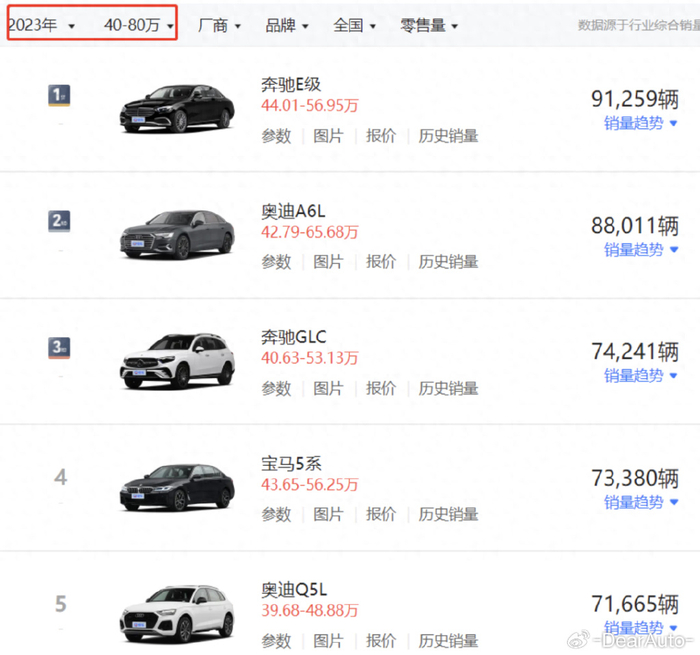Image resolution: width=700 pixels, height=655 pixels.
Task: Open the 2023年 year dropdown
Action: click(42, 24)
